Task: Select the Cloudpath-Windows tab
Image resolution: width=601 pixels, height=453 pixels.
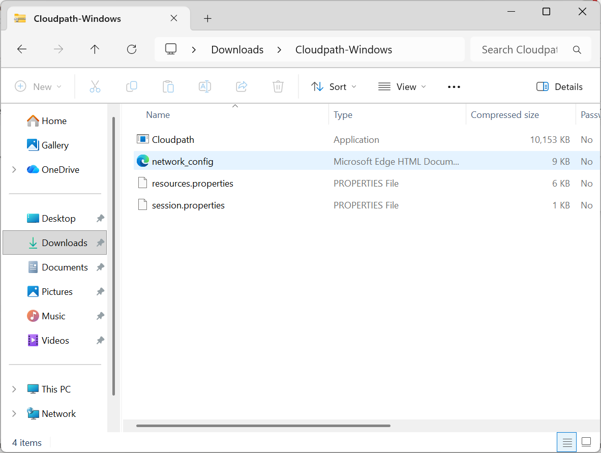Action: (98, 18)
